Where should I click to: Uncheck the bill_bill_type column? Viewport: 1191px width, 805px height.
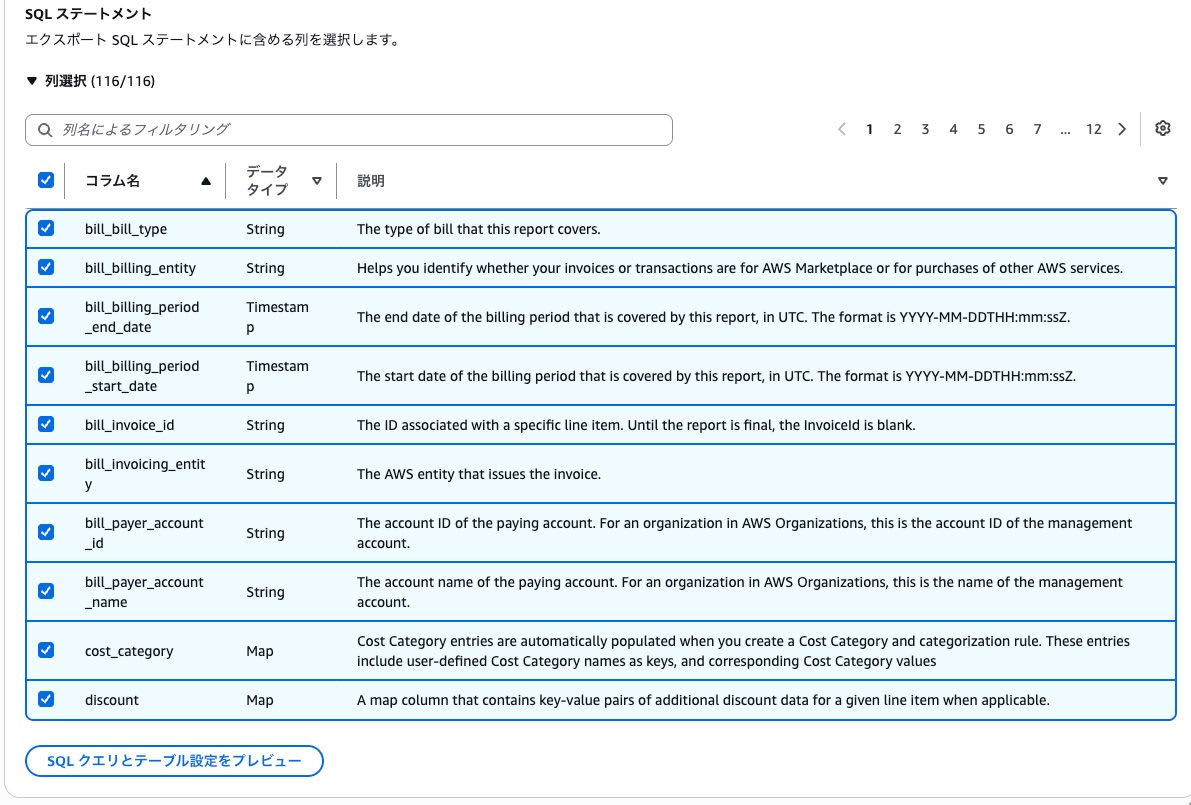click(46, 228)
